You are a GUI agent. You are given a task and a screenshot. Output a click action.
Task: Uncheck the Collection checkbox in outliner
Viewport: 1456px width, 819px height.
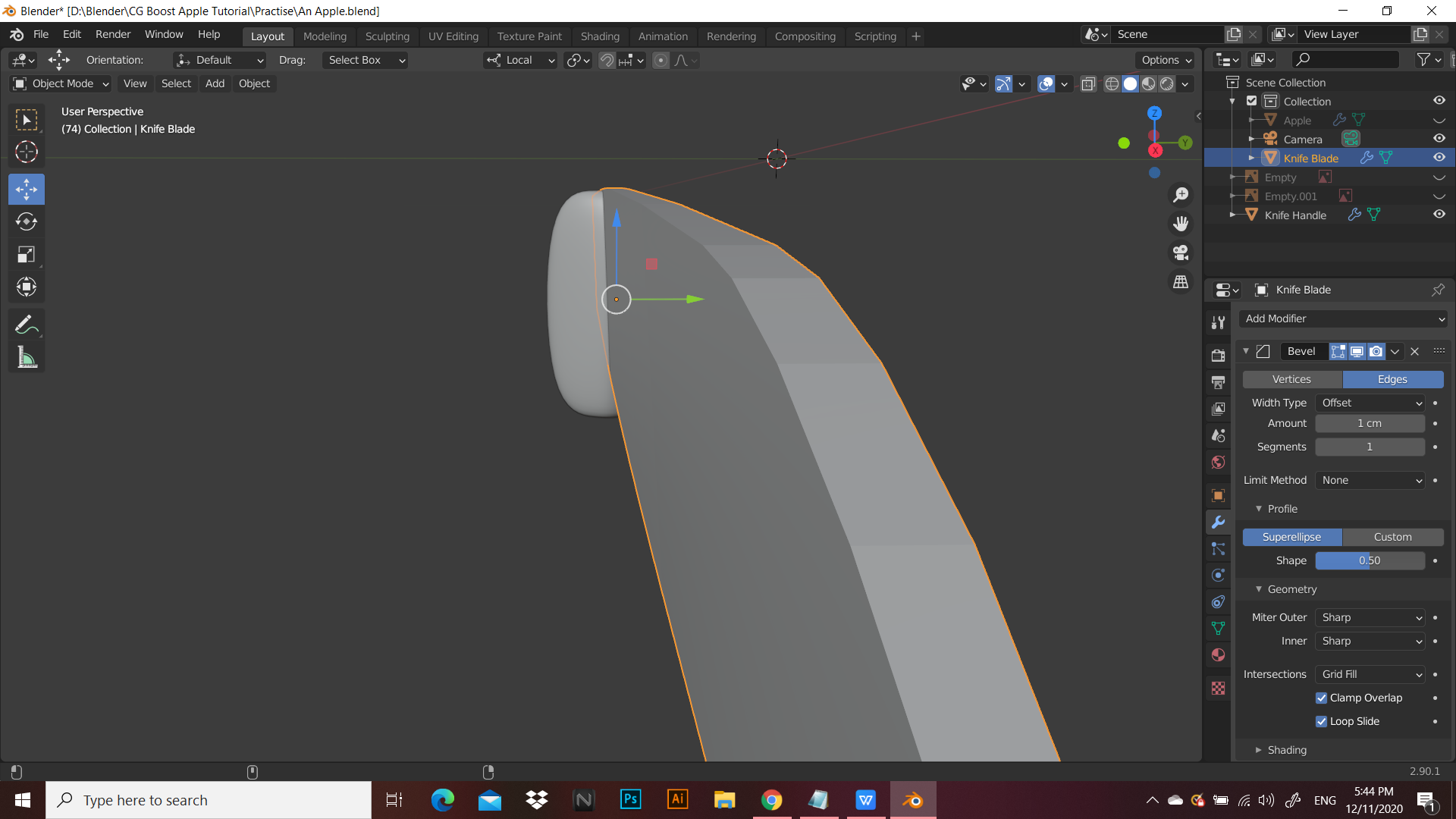point(1252,101)
